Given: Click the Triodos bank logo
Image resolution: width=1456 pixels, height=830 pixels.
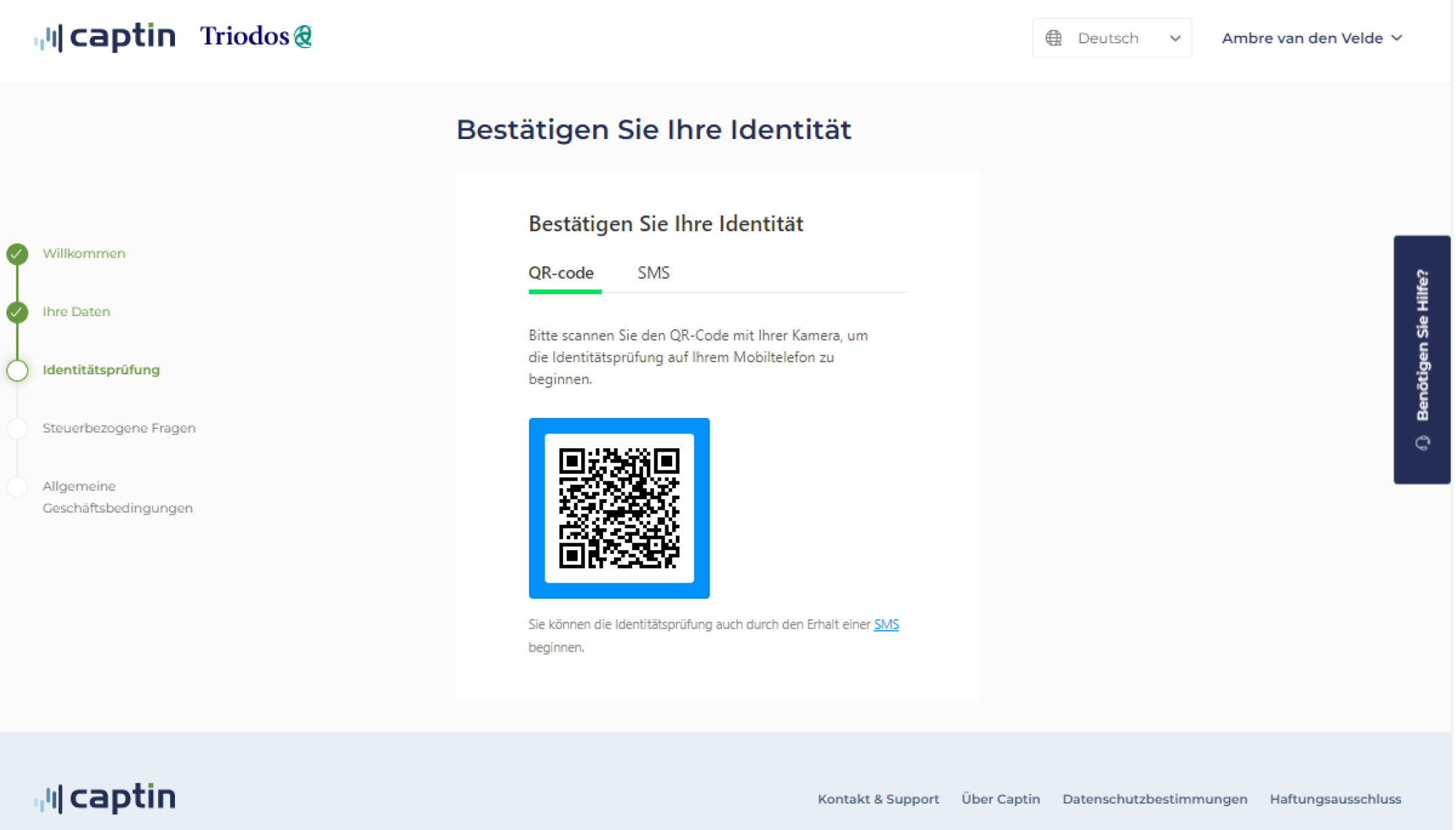Looking at the screenshot, I should click(256, 37).
